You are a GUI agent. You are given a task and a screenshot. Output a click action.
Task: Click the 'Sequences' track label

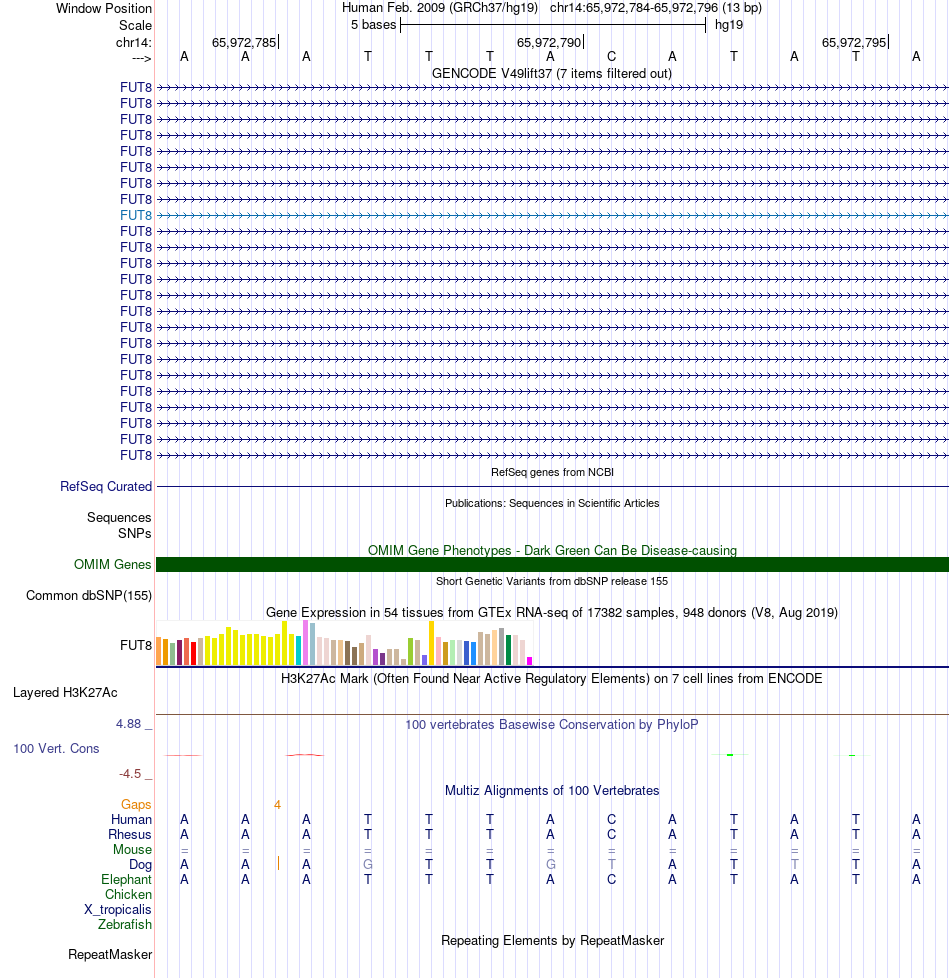119,518
